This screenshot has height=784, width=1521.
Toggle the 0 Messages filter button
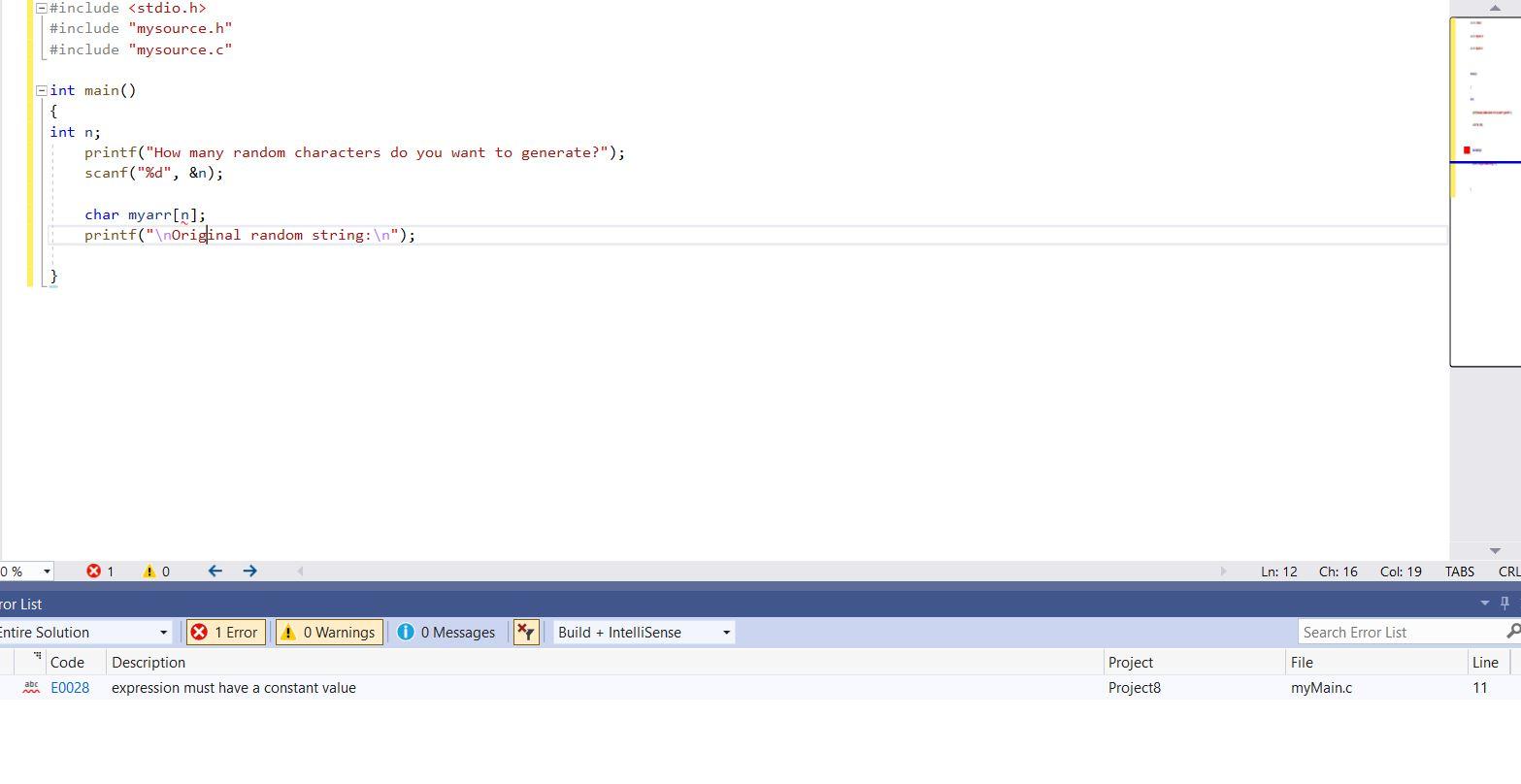click(446, 632)
